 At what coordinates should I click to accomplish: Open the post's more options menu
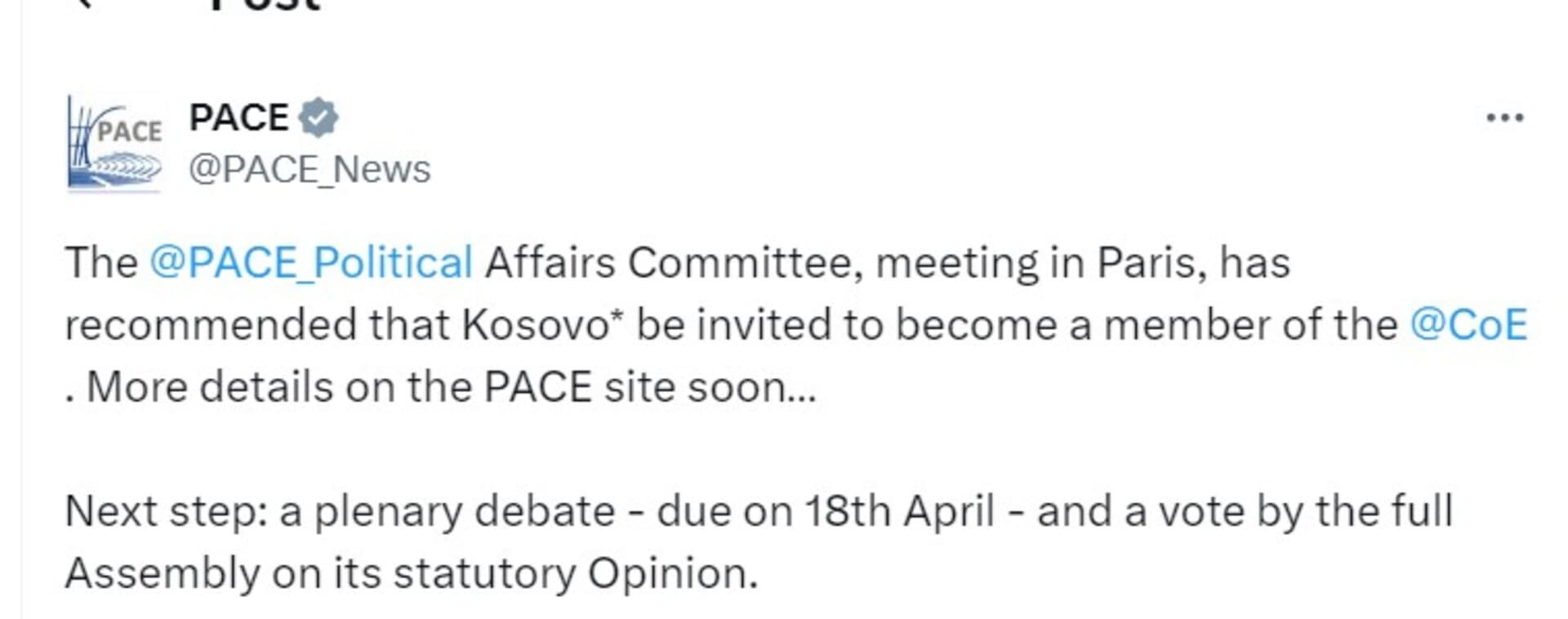click(x=1504, y=118)
